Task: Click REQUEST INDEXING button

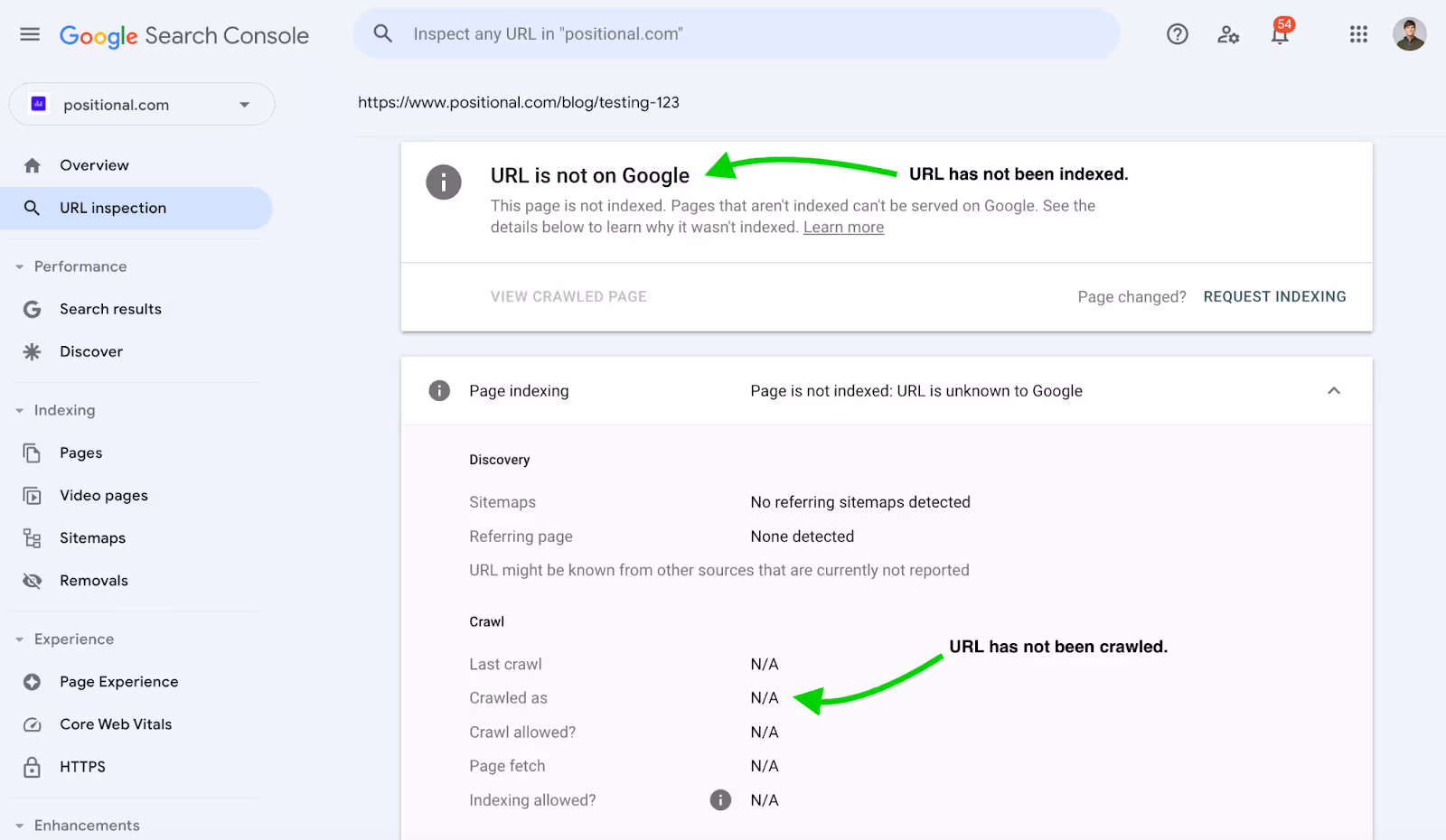Action: pos(1274,296)
